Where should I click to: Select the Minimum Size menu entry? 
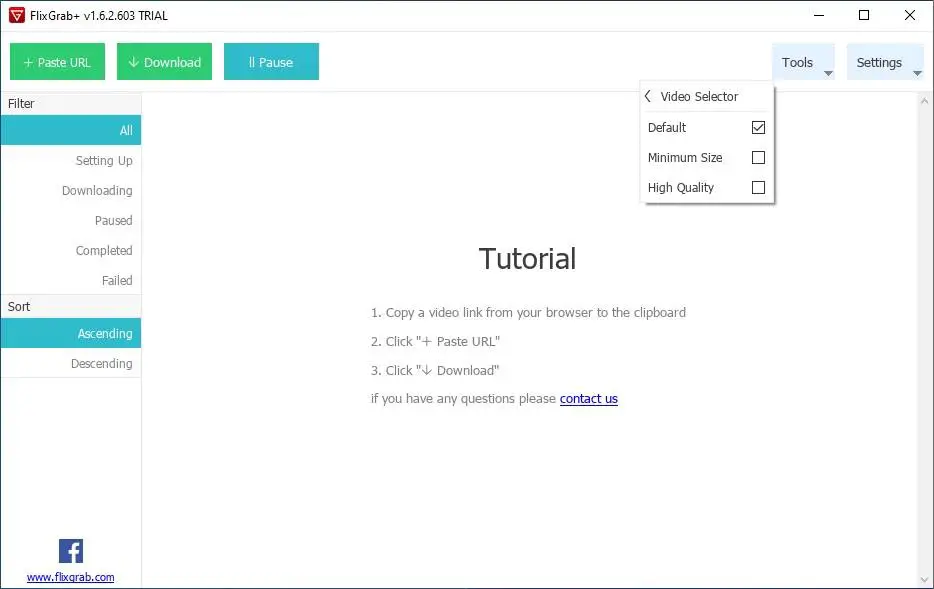coord(707,158)
